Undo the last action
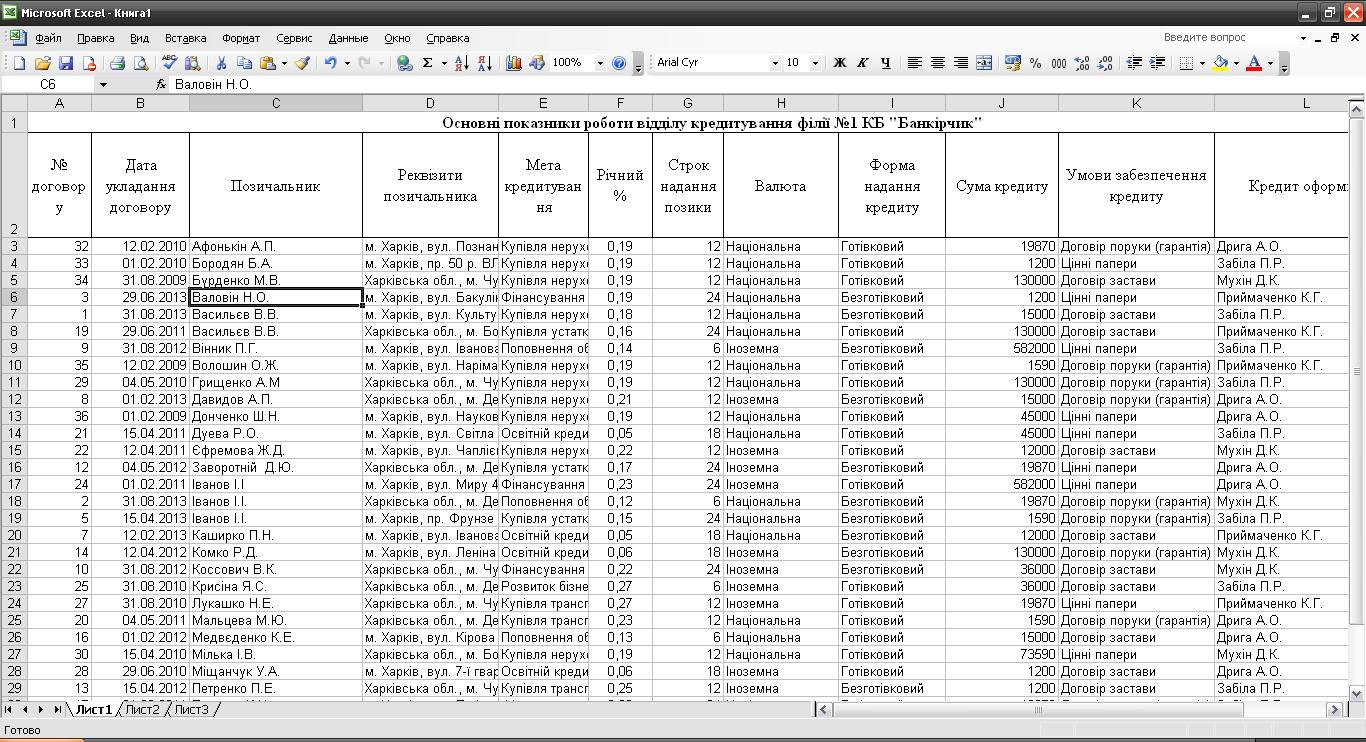1366x742 pixels. (330, 63)
